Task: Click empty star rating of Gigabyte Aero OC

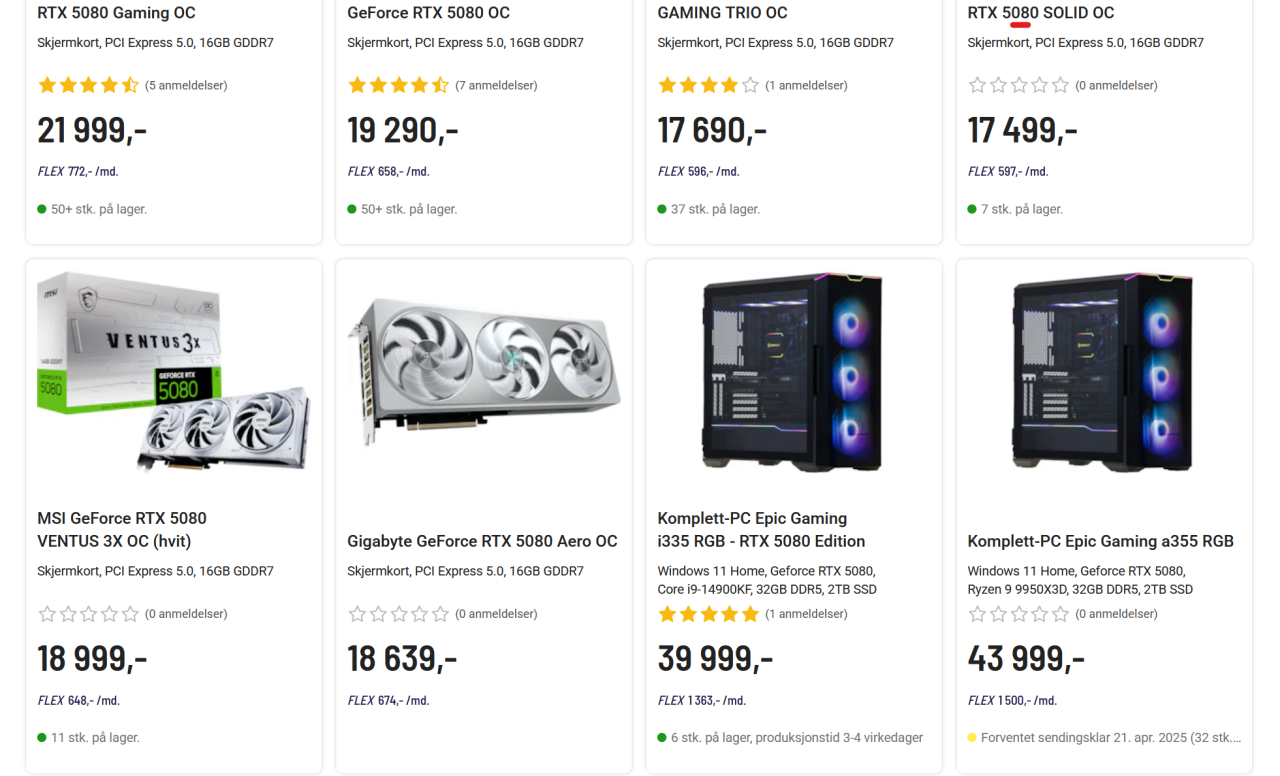Action: (x=398, y=614)
